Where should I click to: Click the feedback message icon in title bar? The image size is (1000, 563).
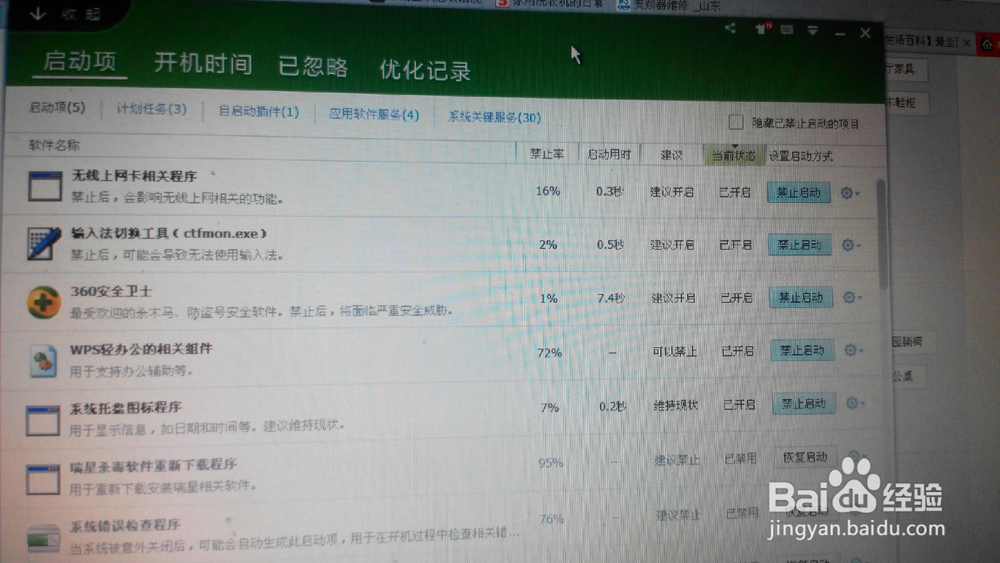tap(787, 30)
